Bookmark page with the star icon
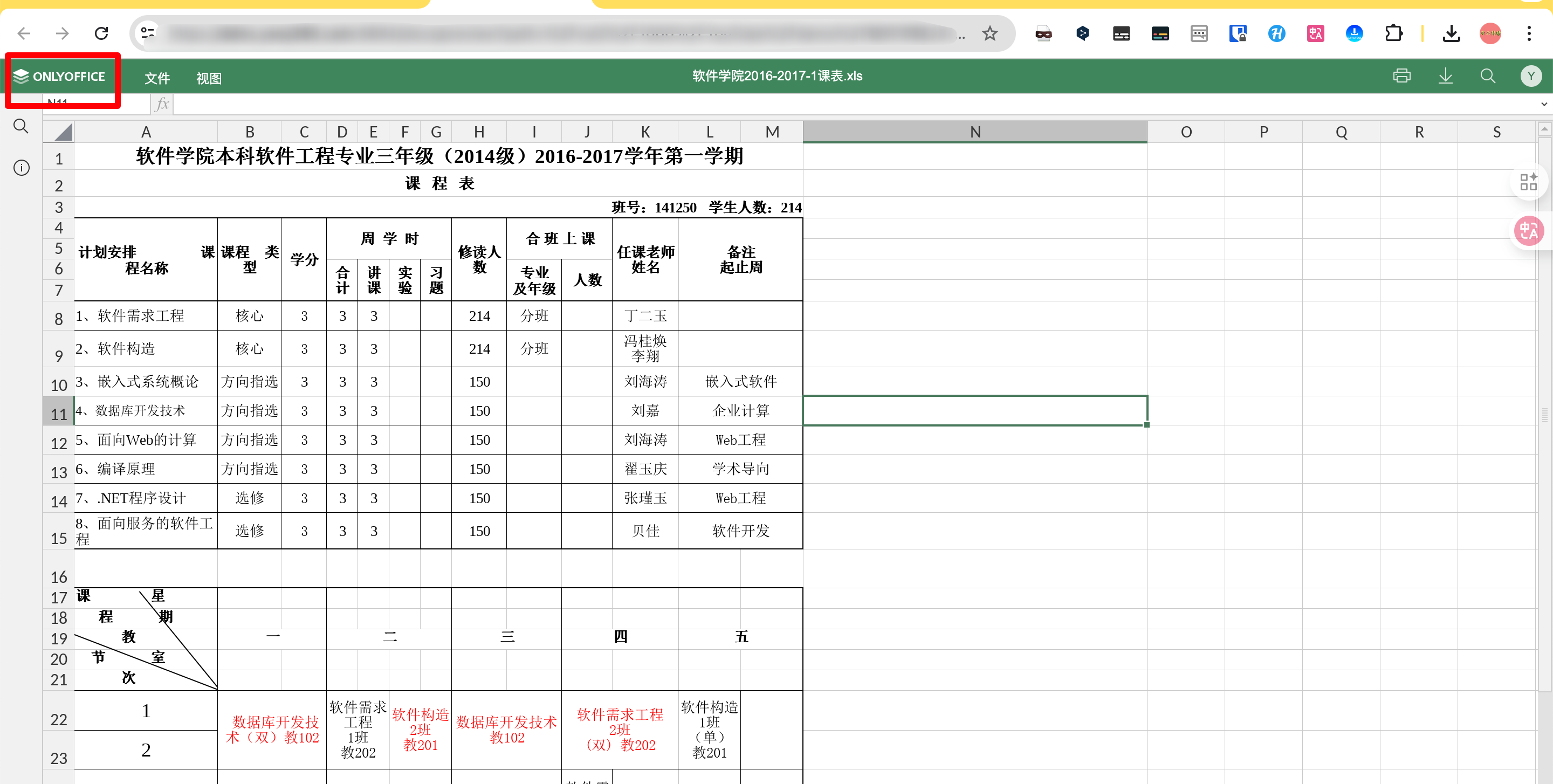 pos(989,33)
